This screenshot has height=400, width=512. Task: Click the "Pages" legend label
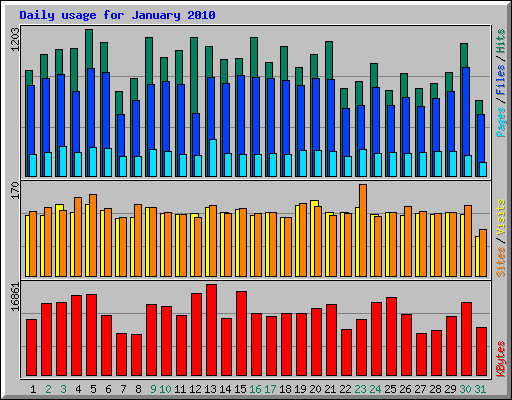click(500, 122)
